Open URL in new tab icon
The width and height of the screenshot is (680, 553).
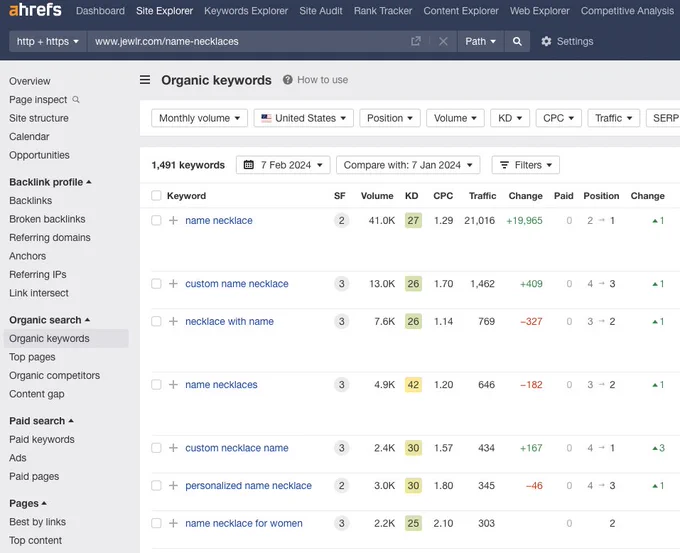415,41
